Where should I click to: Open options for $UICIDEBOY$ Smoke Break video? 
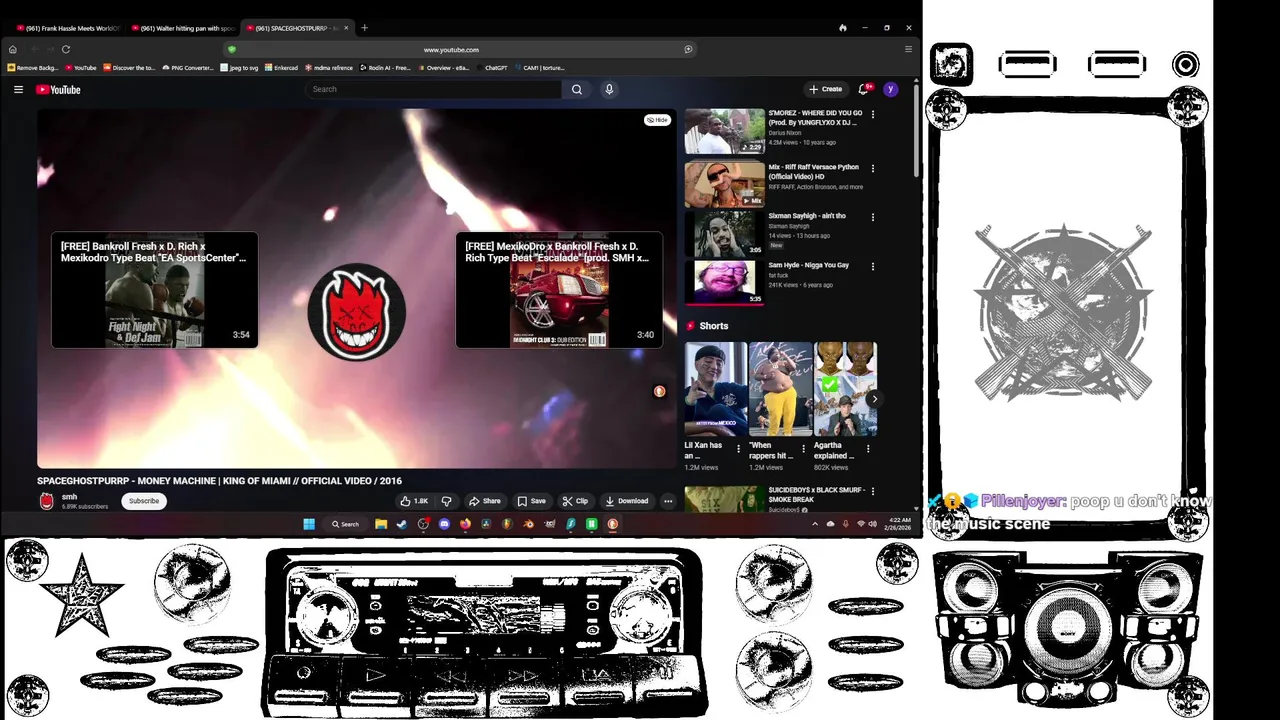point(873,492)
